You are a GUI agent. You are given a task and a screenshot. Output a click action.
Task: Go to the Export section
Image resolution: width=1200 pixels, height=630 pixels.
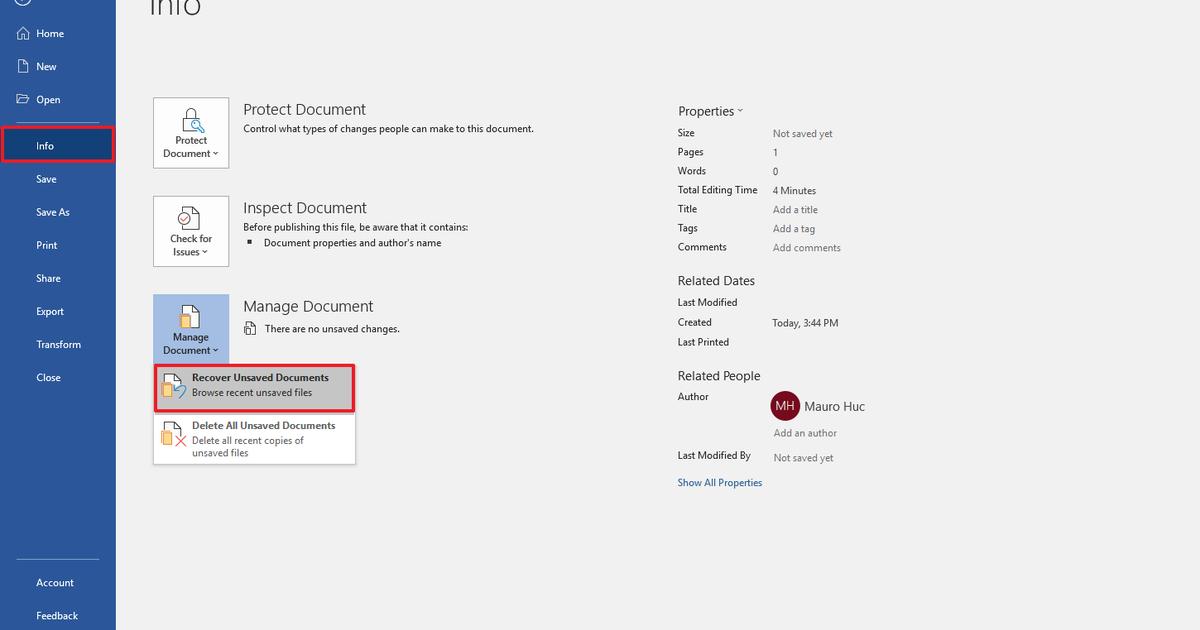[49, 311]
